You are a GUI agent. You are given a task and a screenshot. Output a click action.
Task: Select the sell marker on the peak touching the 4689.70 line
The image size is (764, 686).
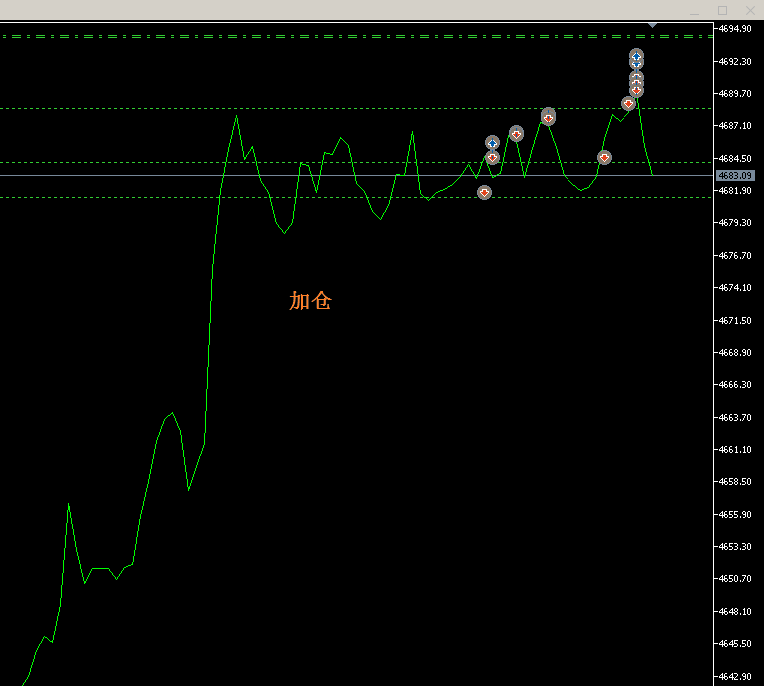[548, 116]
